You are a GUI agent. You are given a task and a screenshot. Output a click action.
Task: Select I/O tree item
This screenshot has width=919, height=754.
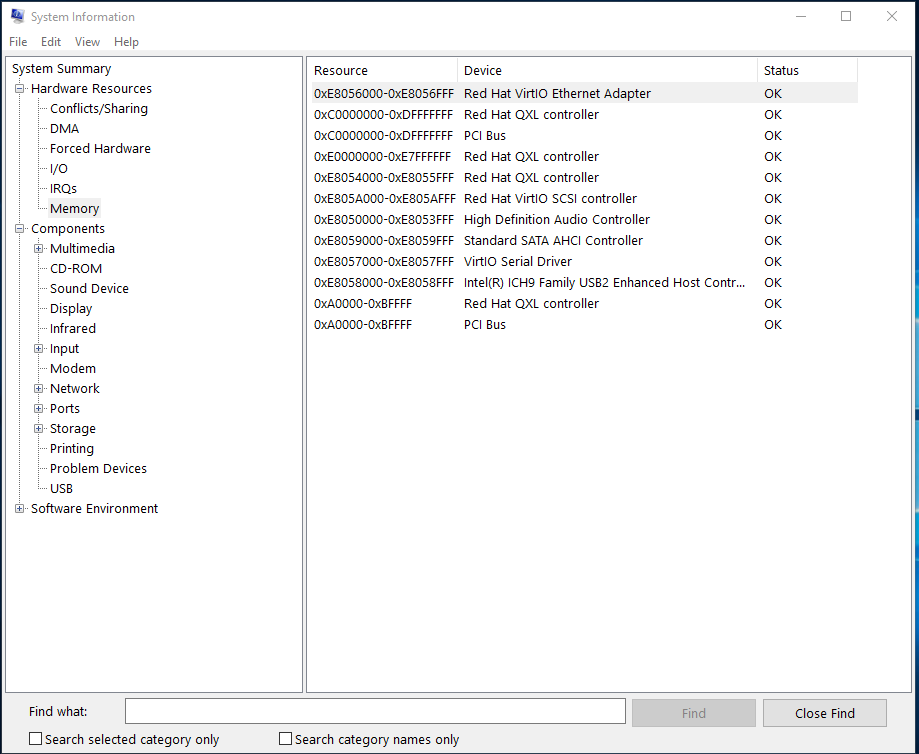59,169
